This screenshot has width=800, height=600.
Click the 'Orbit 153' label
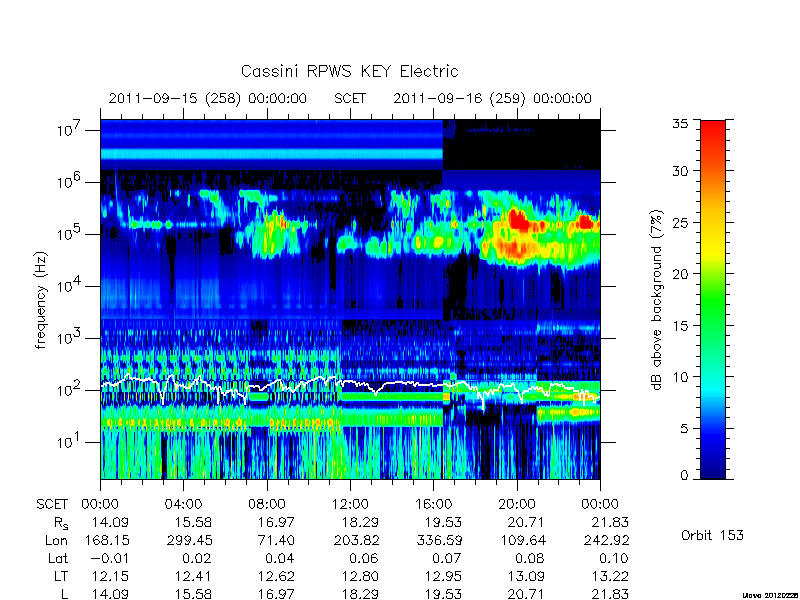click(712, 535)
